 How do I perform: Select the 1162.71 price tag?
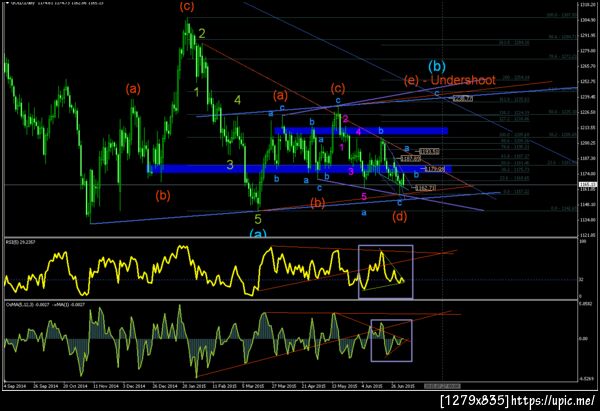point(425,188)
